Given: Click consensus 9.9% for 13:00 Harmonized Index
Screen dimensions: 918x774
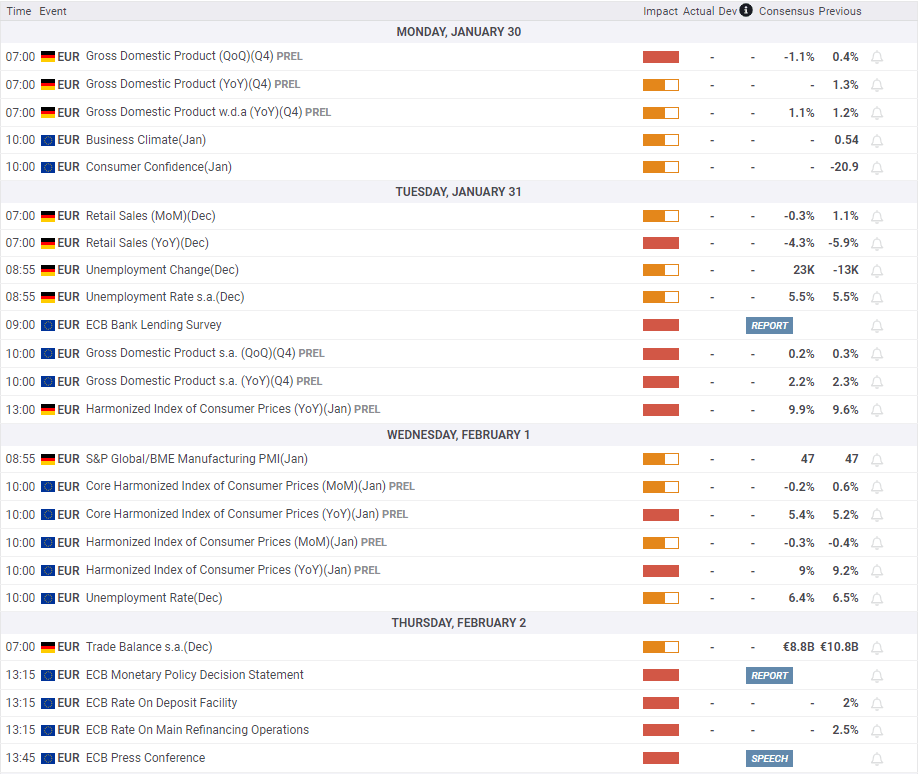Looking at the screenshot, I should (x=801, y=410).
